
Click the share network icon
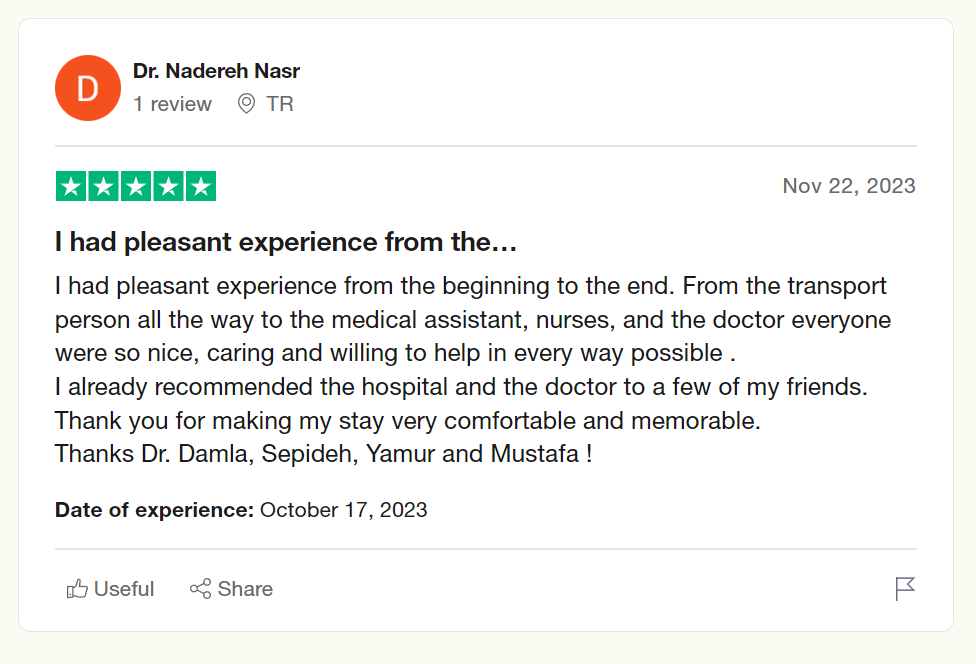200,589
